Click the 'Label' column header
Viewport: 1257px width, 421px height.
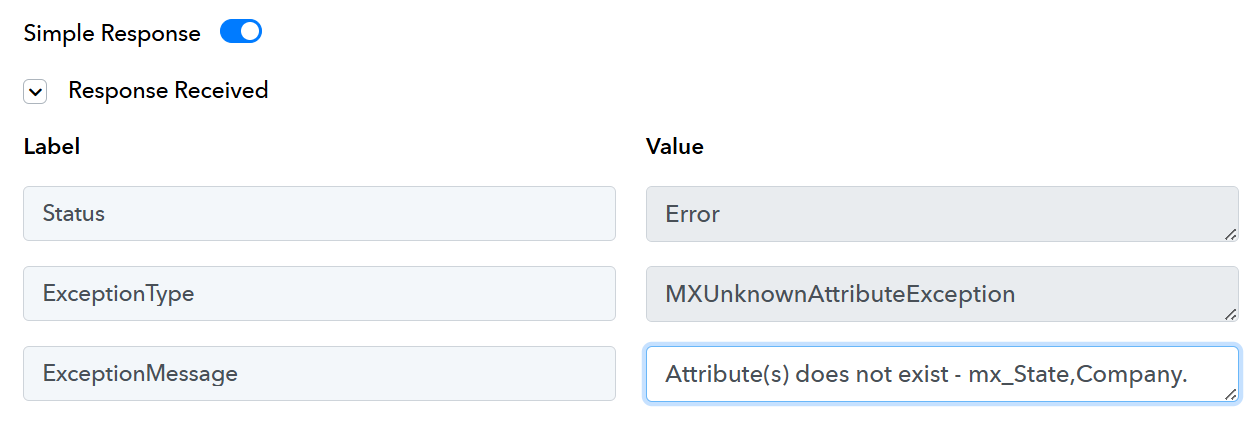point(52,146)
